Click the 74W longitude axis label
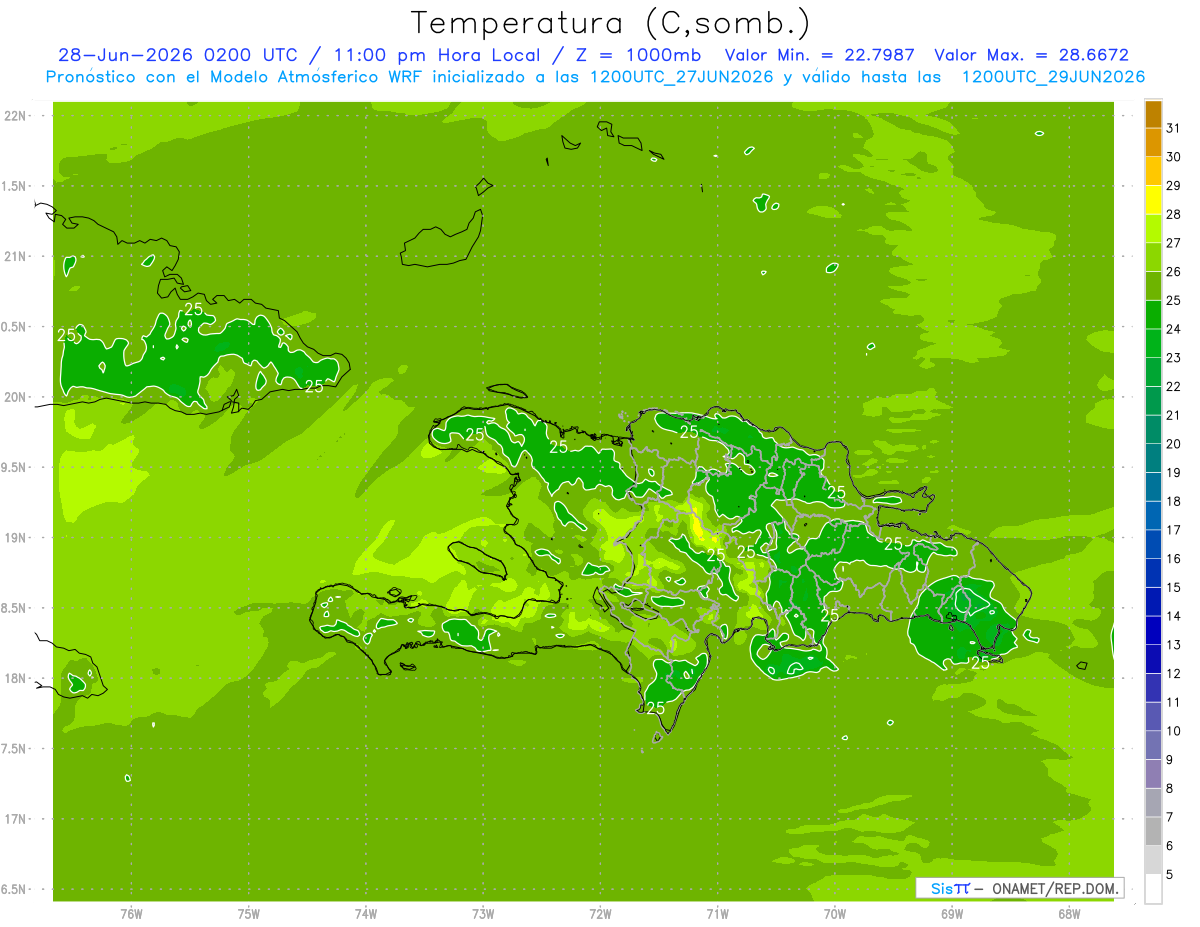This screenshot has width=1200, height=927. 366,914
